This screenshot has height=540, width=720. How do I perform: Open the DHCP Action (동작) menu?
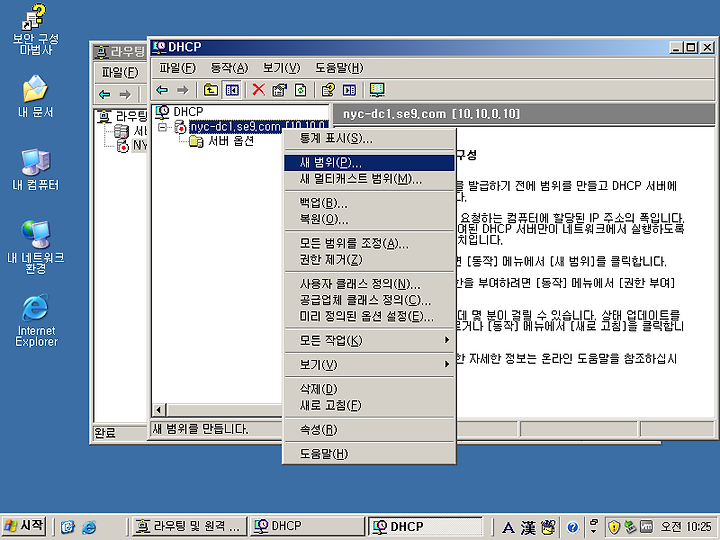pos(229,68)
